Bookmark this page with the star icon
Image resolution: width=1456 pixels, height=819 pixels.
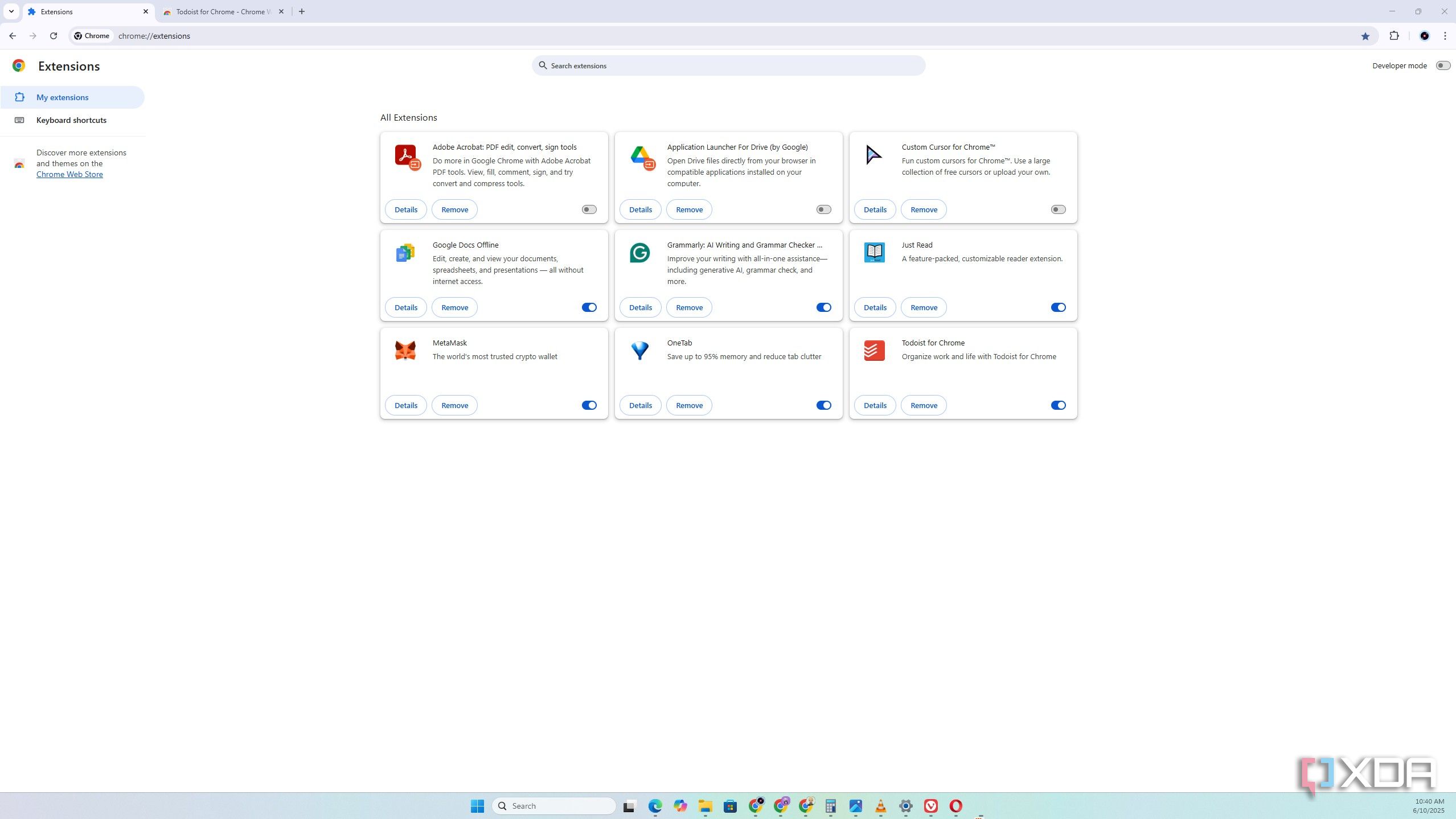click(x=1365, y=36)
